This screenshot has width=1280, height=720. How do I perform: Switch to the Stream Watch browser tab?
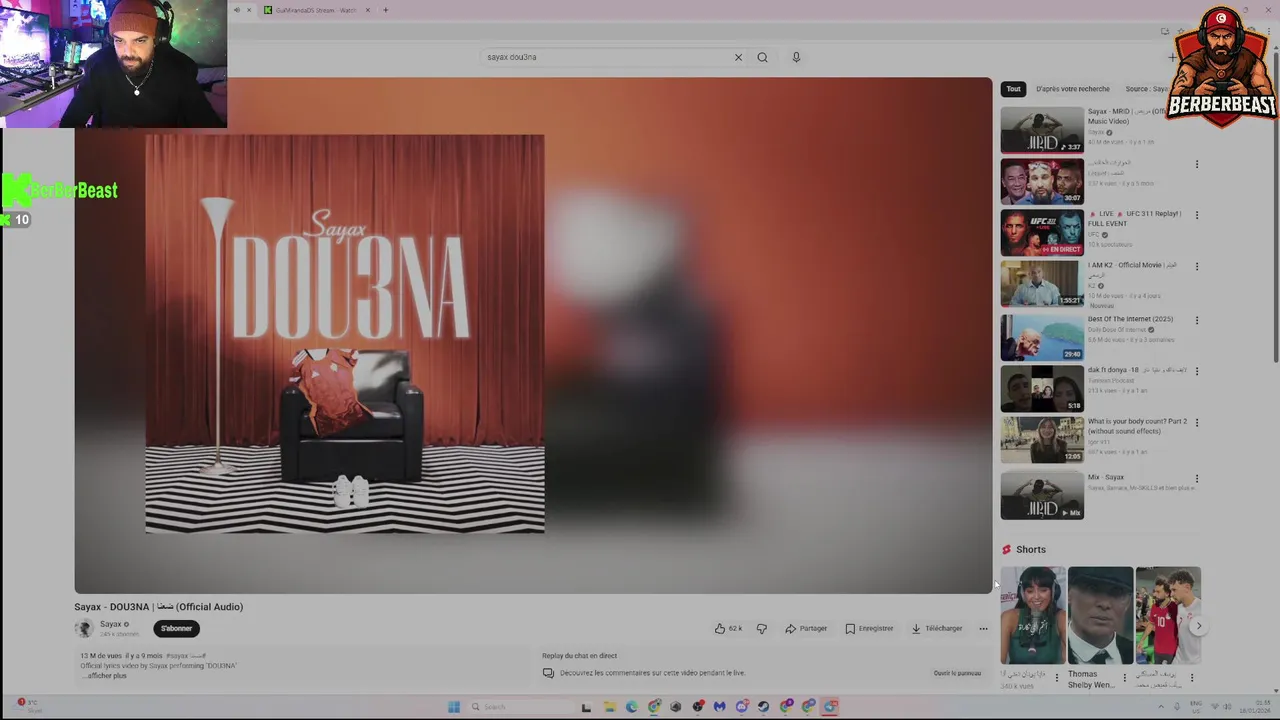tap(316, 10)
